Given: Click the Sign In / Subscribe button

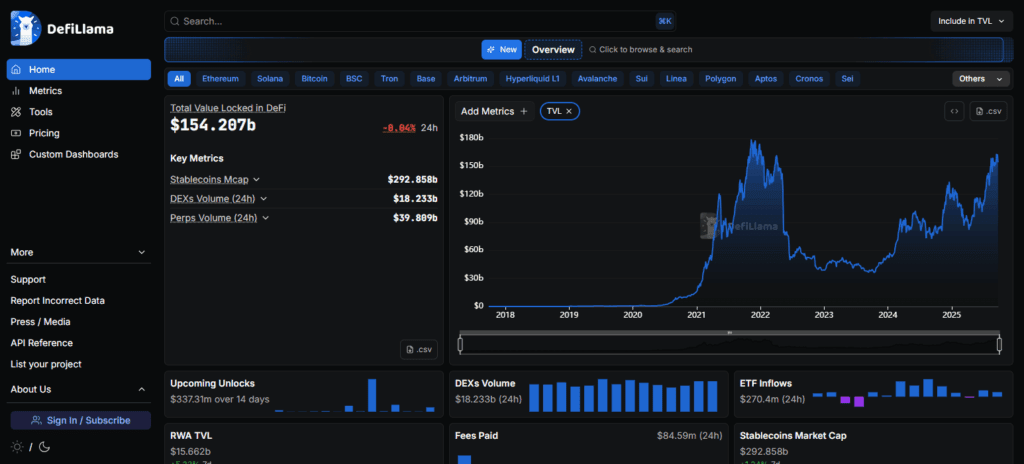Looking at the screenshot, I should tap(80, 420).
